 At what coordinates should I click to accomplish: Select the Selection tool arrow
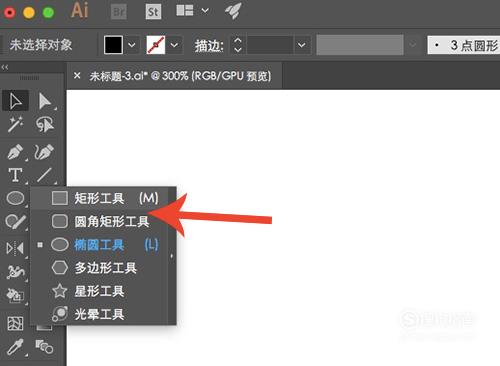pyautogui.click(x=15, y=101)
